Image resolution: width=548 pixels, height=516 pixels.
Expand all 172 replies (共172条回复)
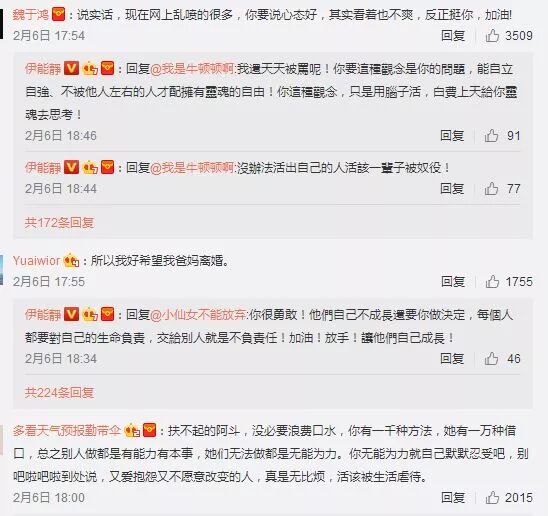[x=59, y=222]
